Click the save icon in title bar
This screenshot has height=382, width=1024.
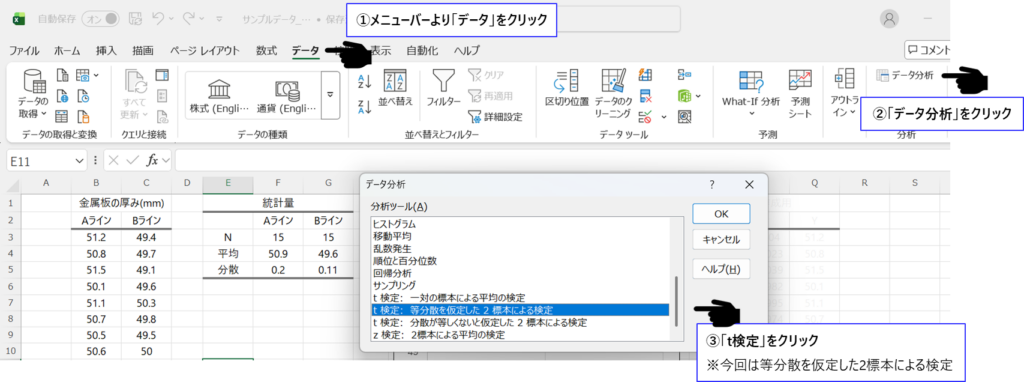[135, 19]
